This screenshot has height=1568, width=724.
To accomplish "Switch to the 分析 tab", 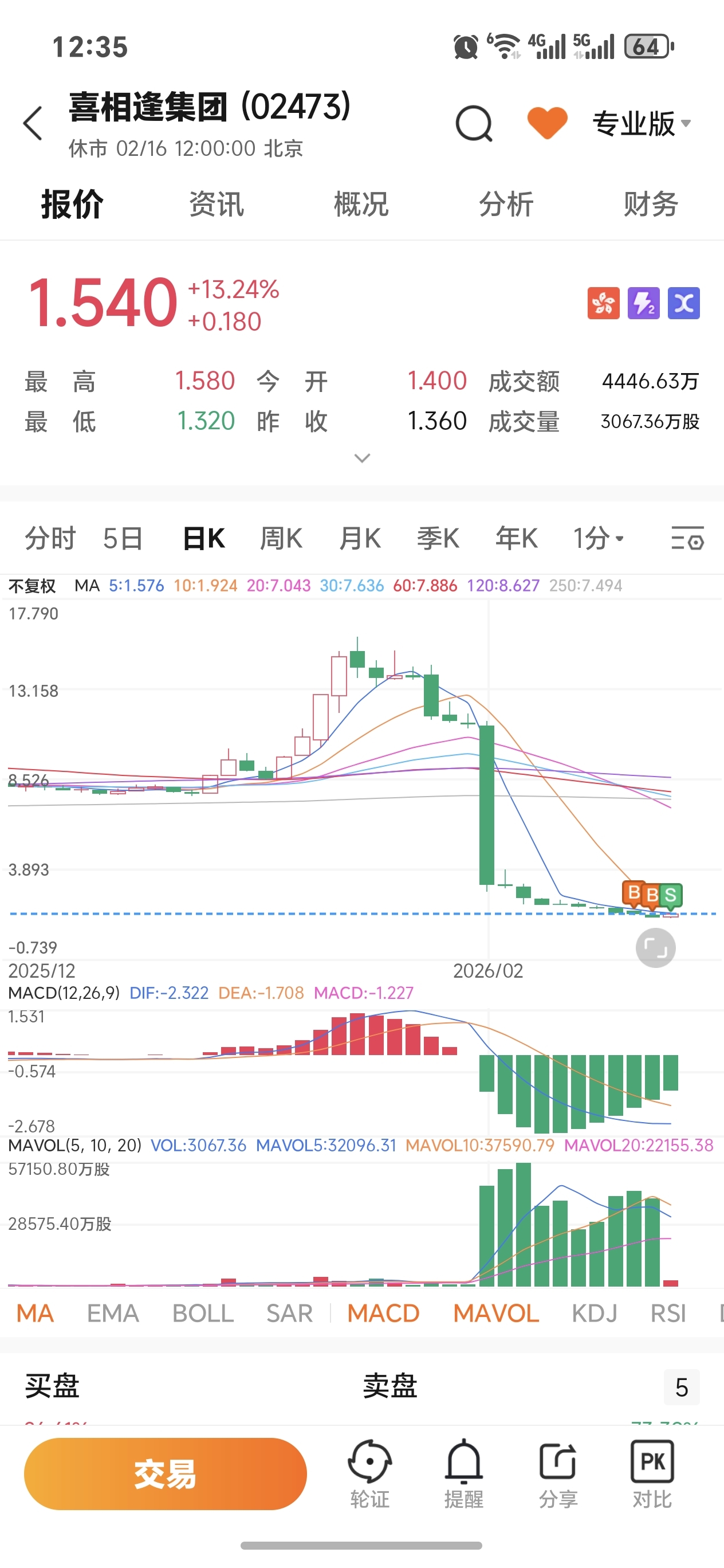I will (506, 204).
